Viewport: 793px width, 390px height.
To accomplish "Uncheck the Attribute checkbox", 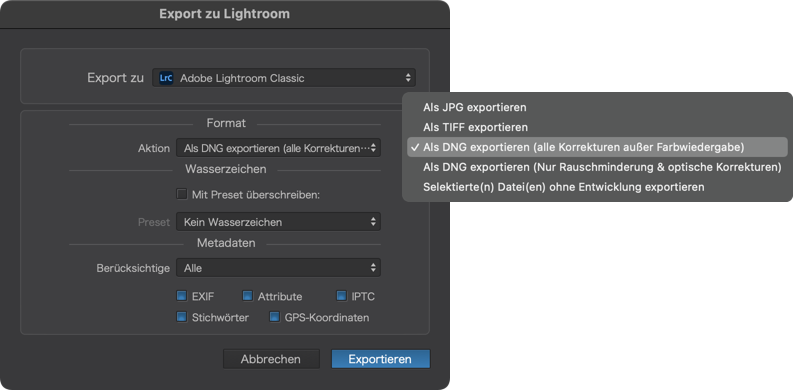I will 247,296.
